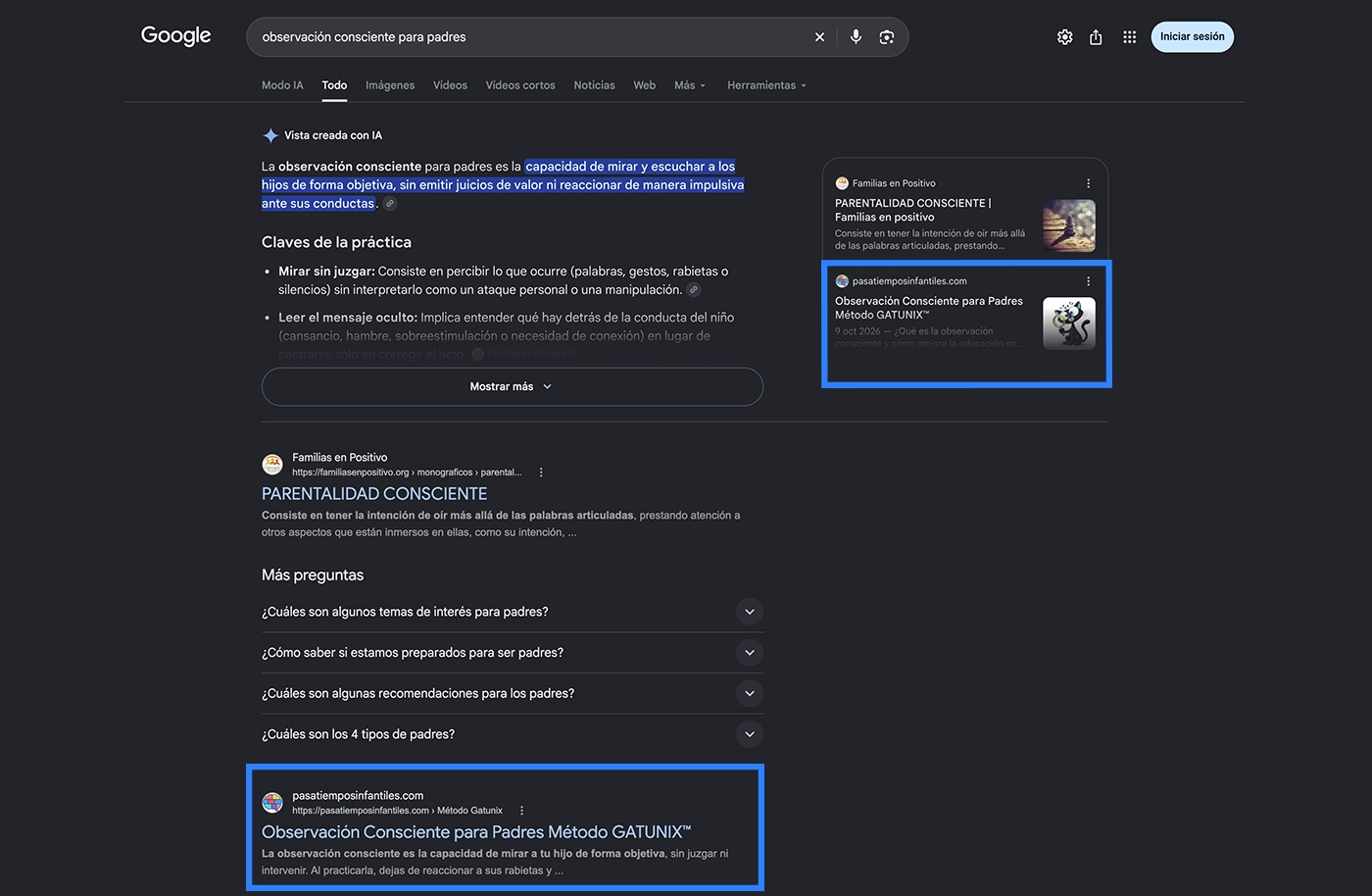
Task: Clear the search box text
Action: [x=819, y=37]
